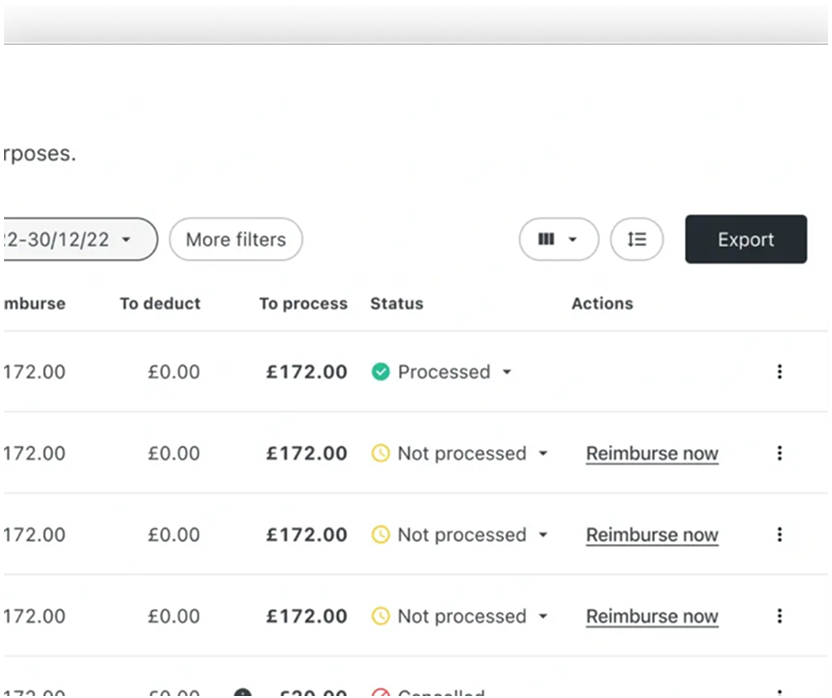Open the columns selector icon button

pos(559,239)
